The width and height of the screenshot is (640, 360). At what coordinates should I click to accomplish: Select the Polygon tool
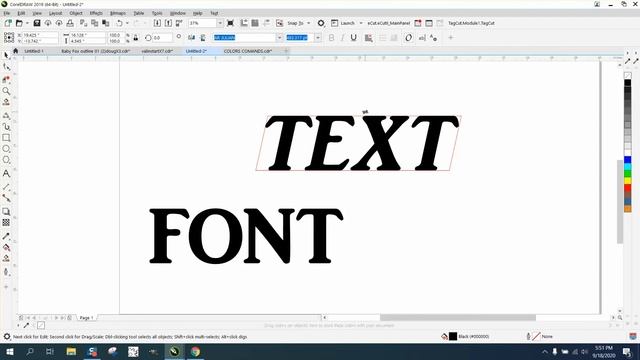[6, 160]
